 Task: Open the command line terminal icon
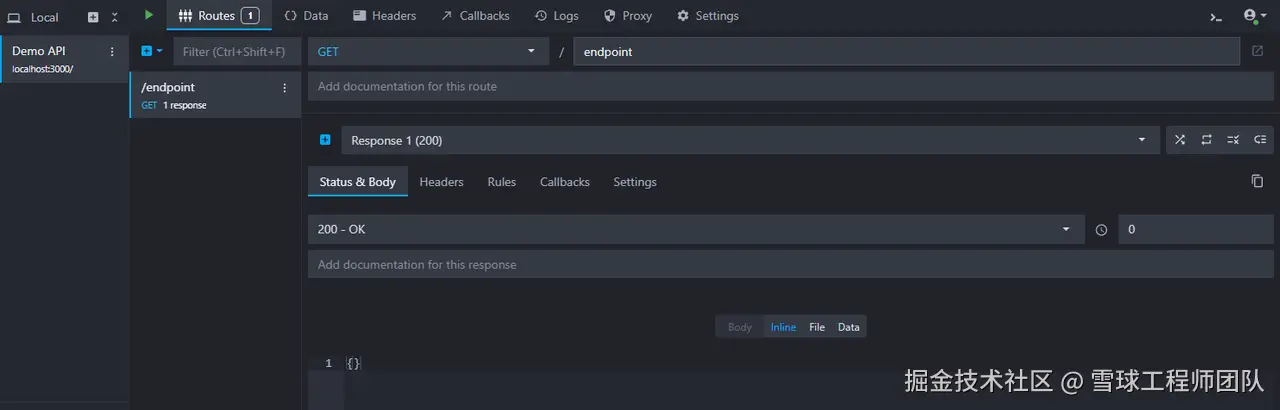1216,16
